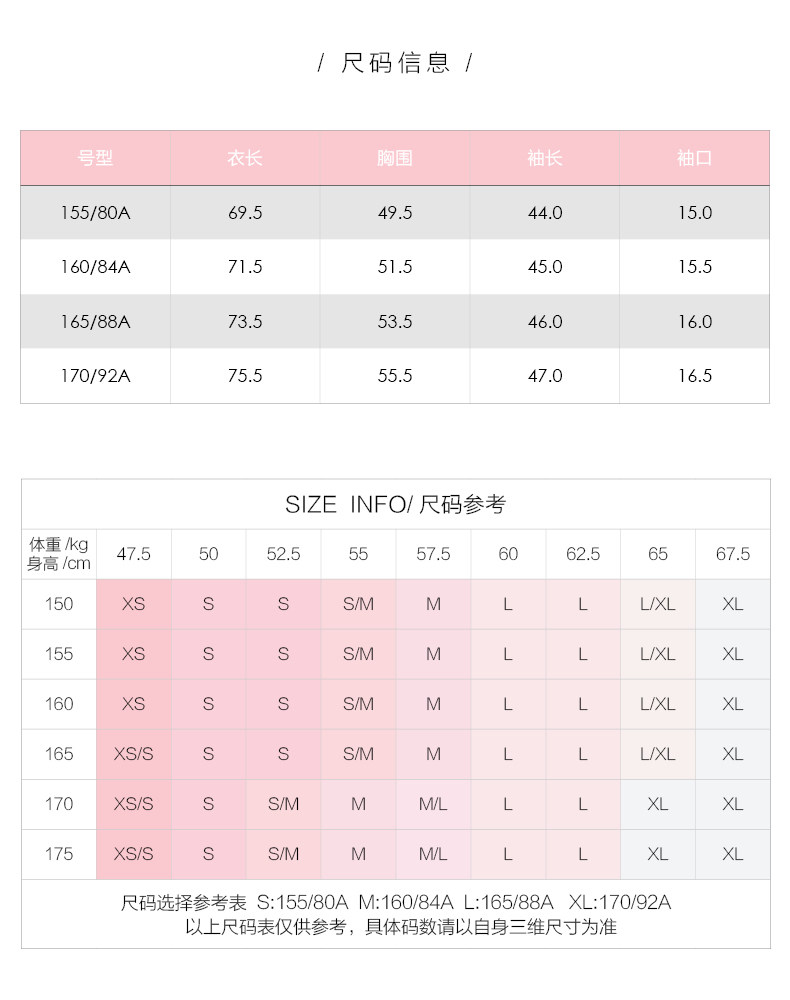Click the 衣长 column header
Viewport: 790px width, 1000px height.
245,158
